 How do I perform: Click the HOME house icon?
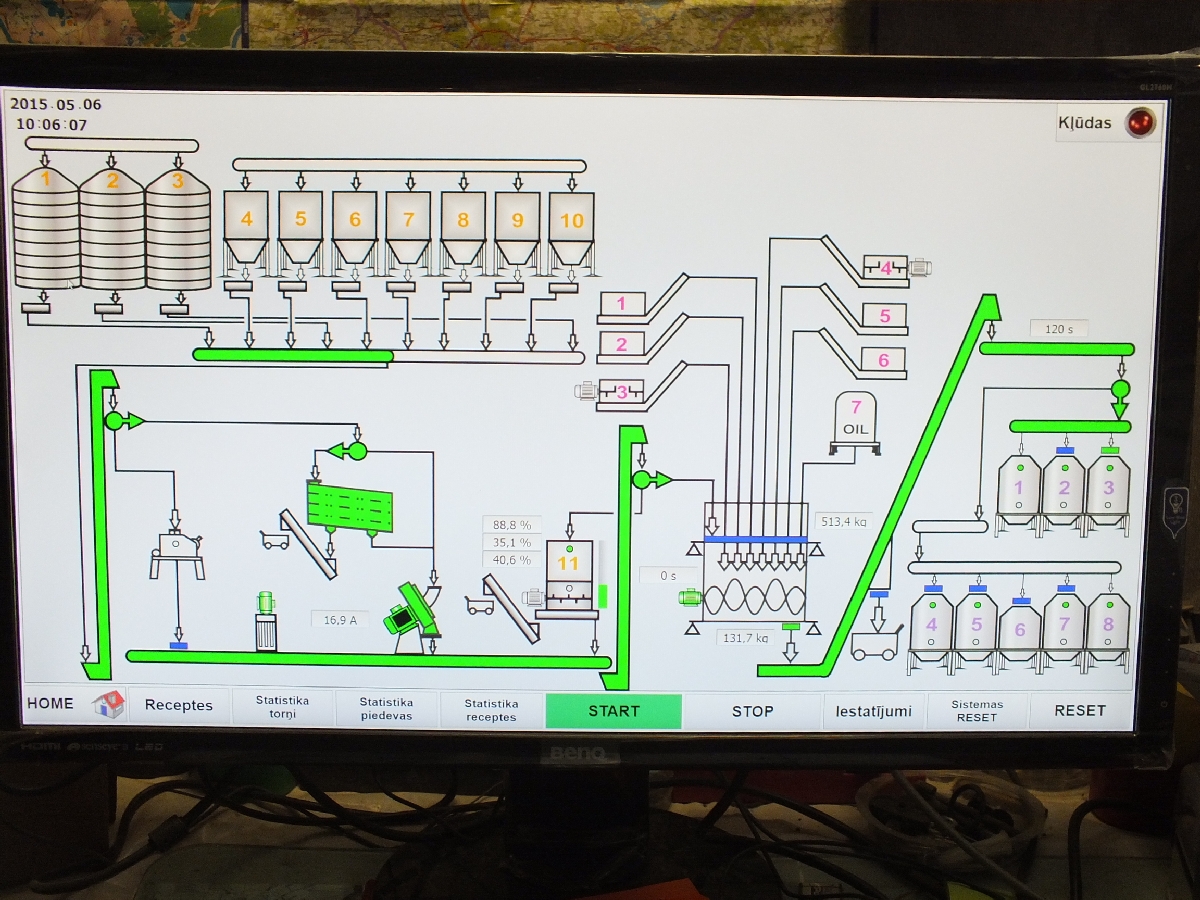point(108,704)
